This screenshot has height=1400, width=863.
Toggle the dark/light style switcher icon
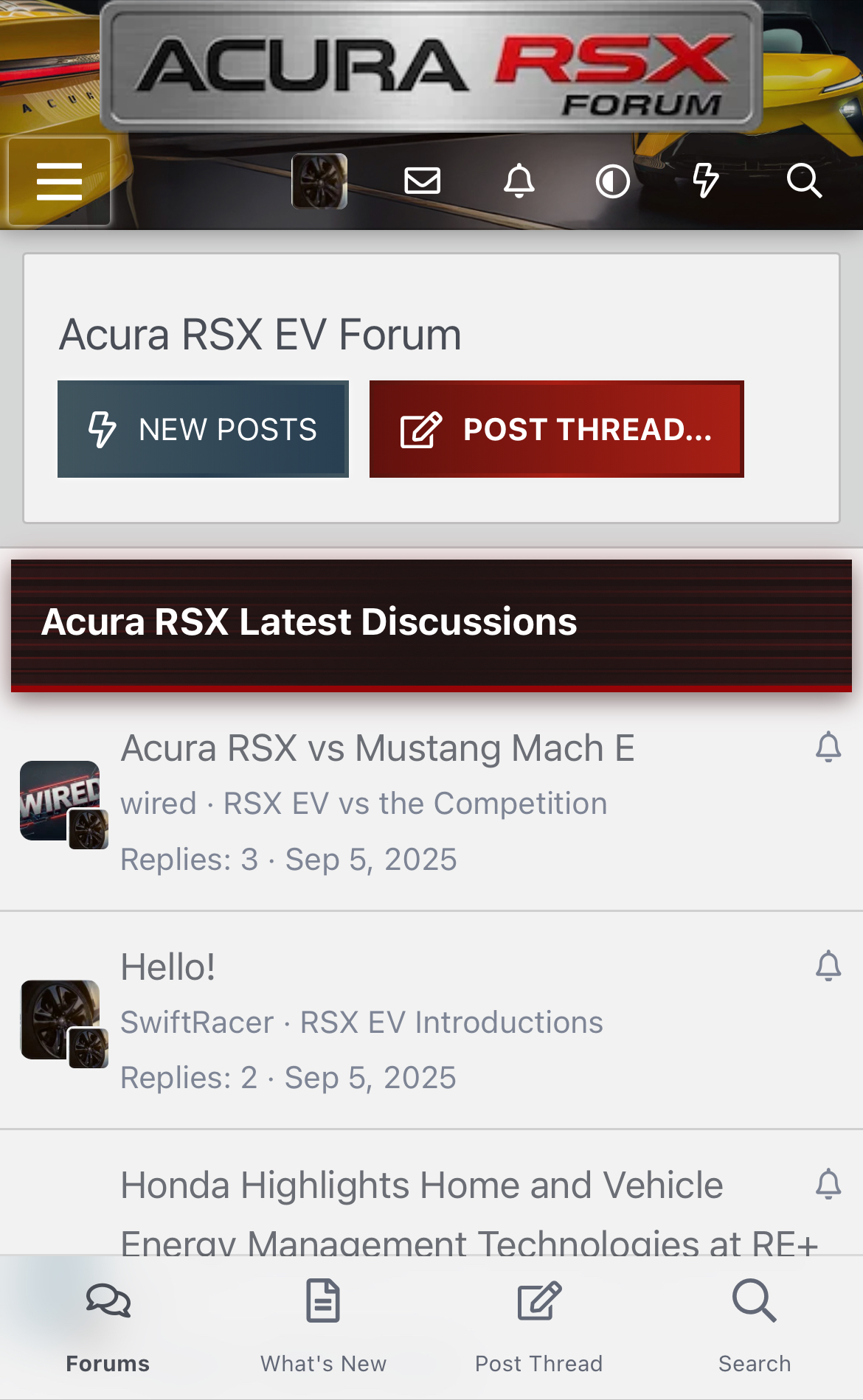[613, 181]
